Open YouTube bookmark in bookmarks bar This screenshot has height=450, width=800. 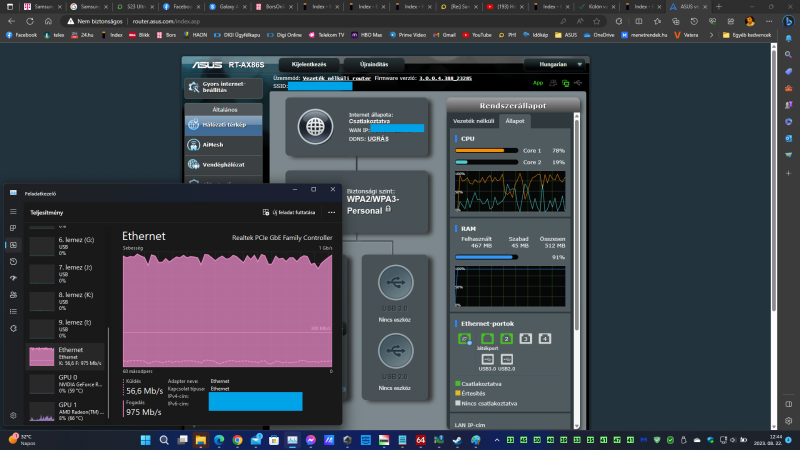coord(477,35)
